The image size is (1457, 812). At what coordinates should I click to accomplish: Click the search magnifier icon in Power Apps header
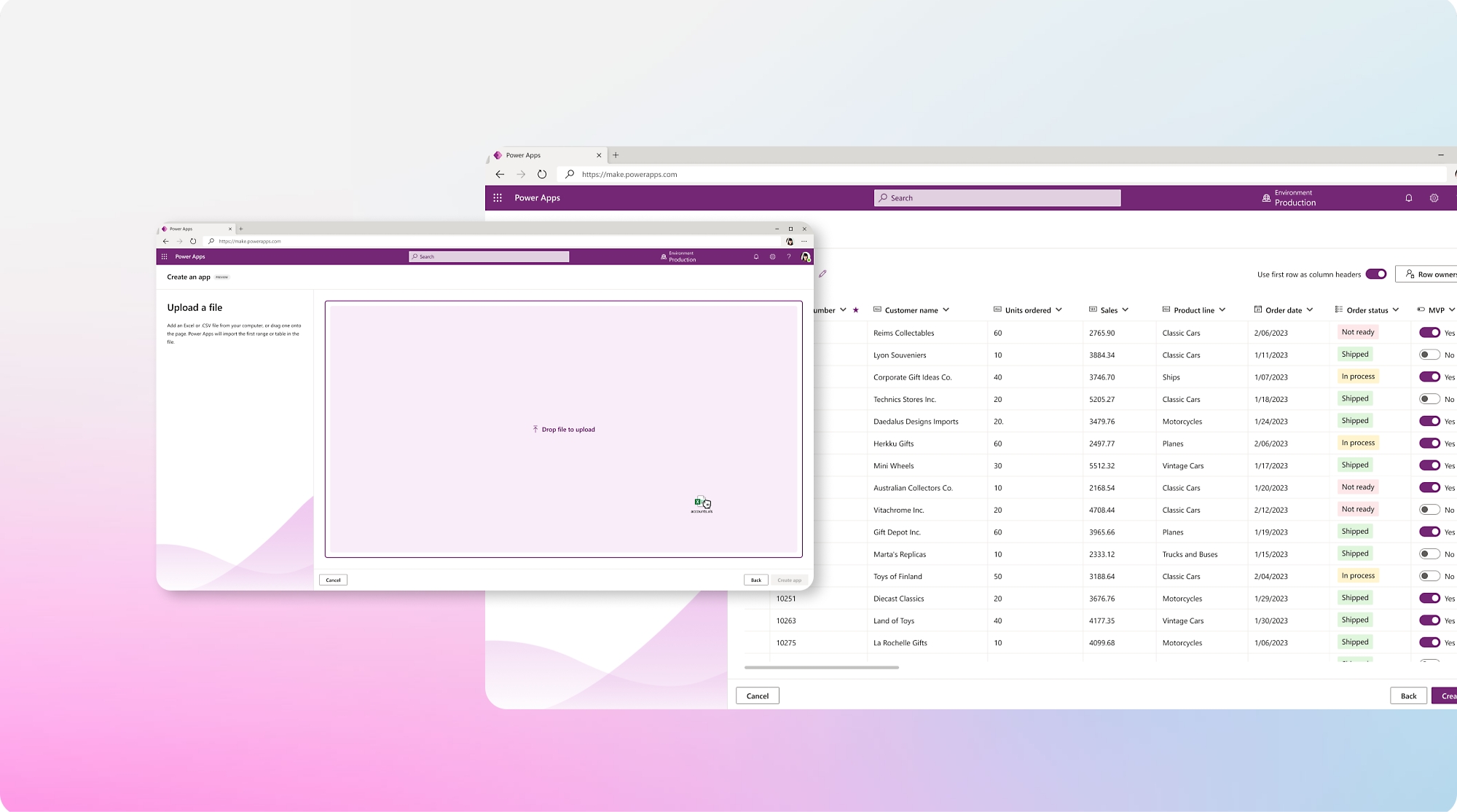pyautogui.click(x=884, y=197)
